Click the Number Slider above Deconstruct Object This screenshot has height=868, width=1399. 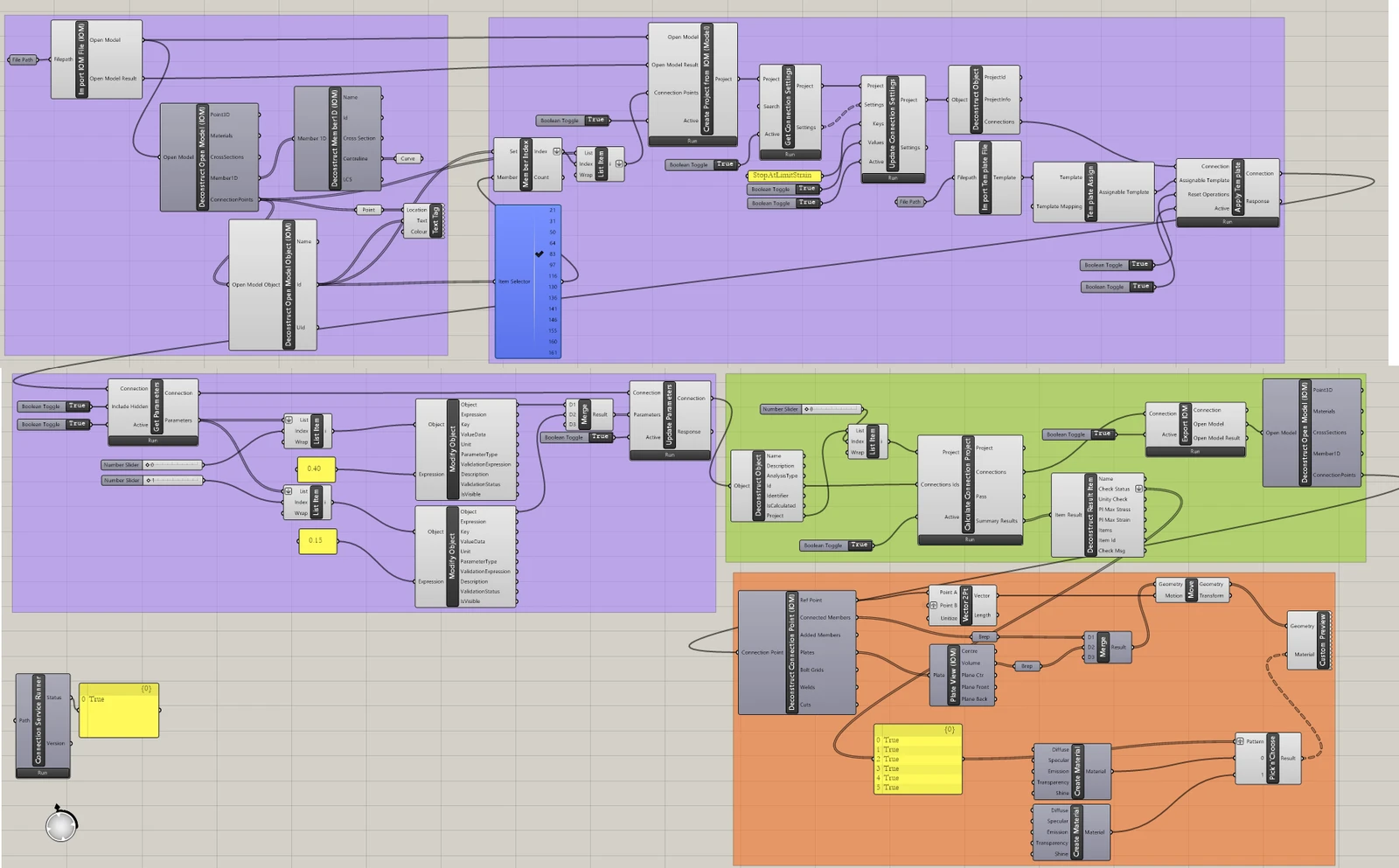click(811, 409)
